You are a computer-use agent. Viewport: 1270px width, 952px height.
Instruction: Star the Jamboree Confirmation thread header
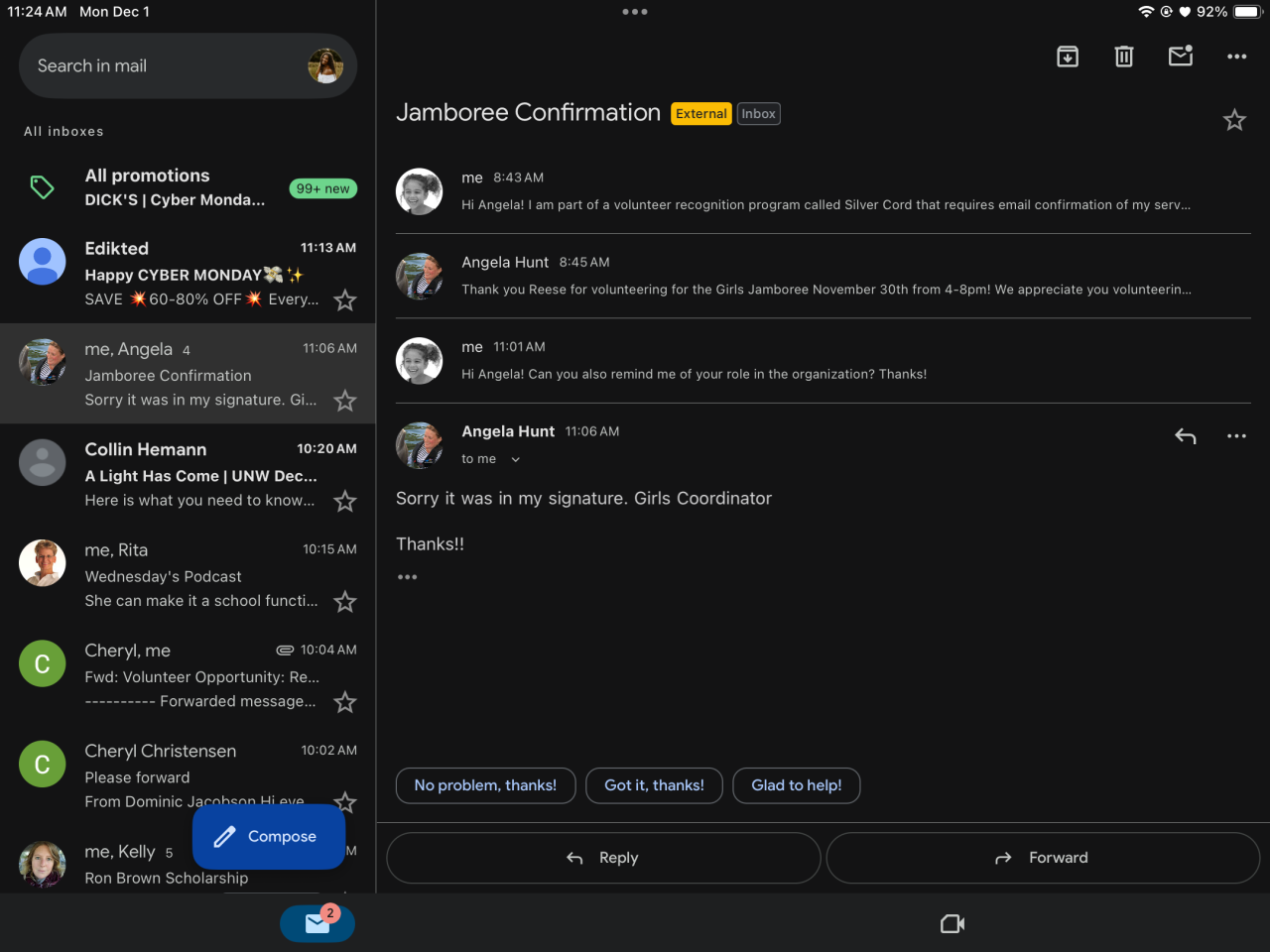point(1234,120)
